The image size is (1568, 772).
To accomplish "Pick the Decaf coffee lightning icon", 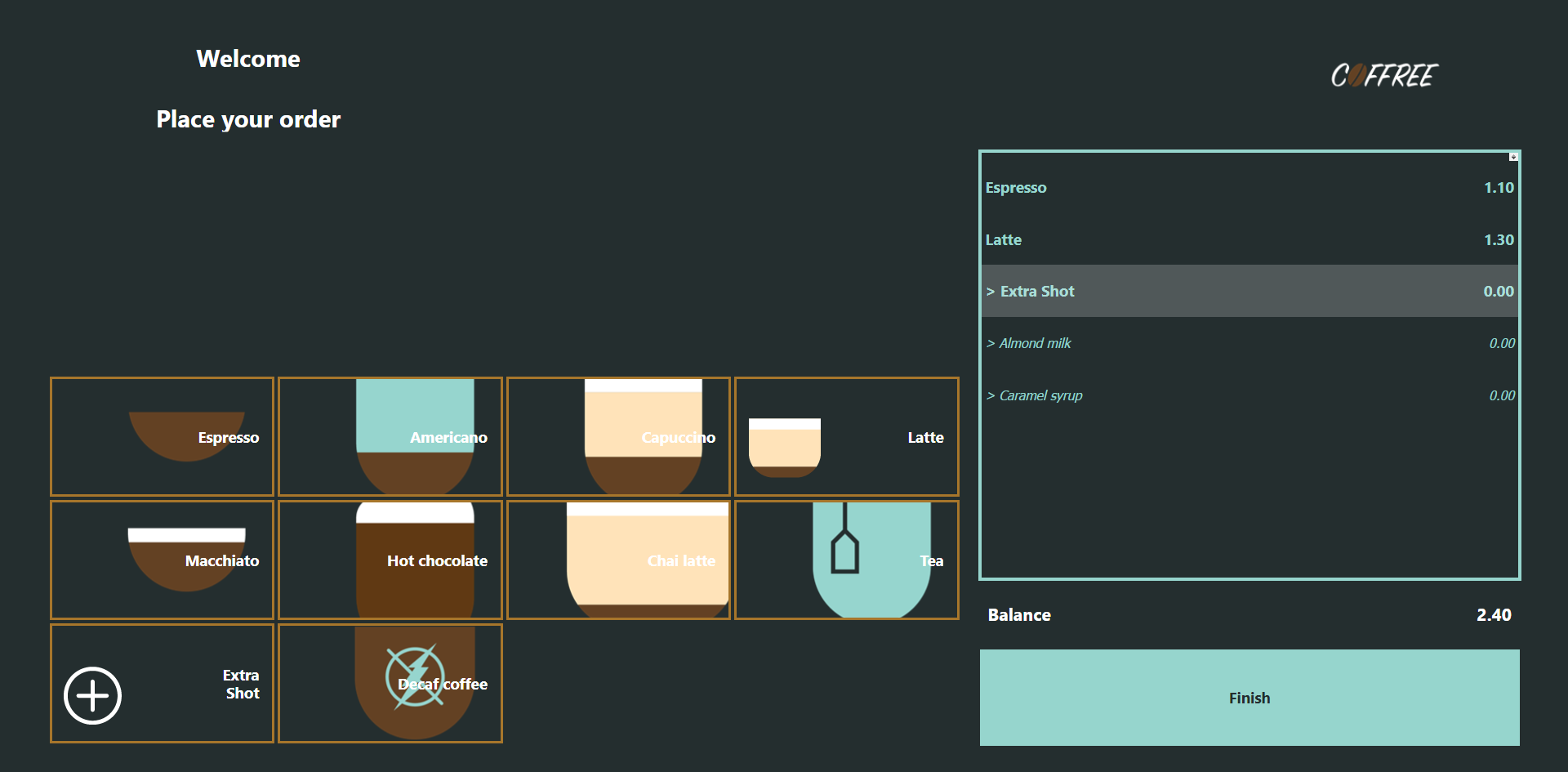I will 415,677.
